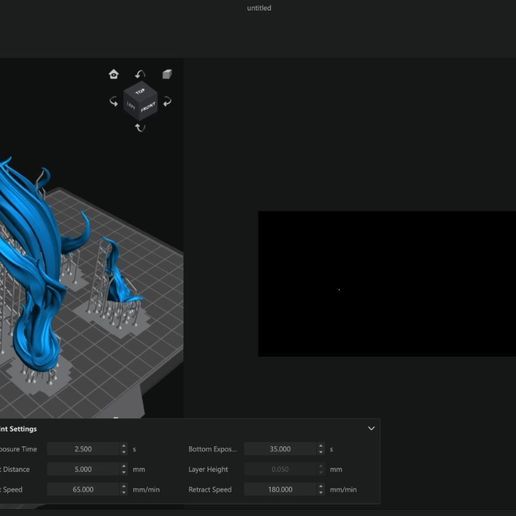Increase the Exposure Time stepper value
The height and width of the screenshot is (516, 516).
pyautogui.click(x=124, y=446)
